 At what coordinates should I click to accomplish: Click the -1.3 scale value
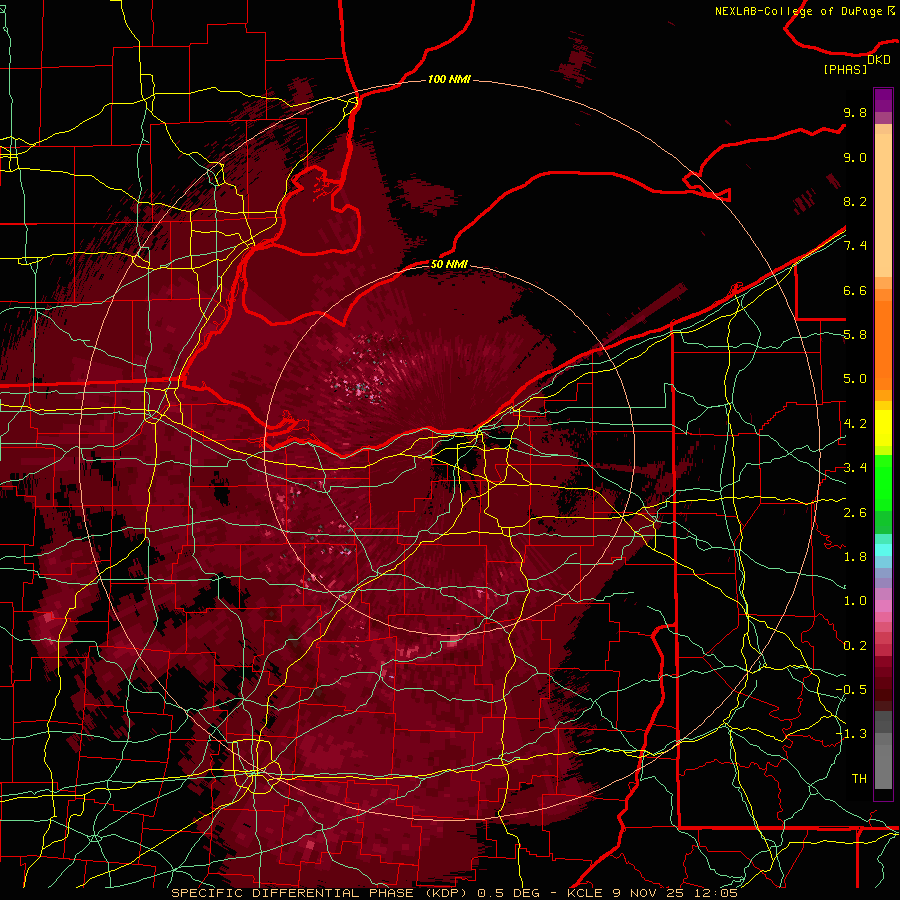[851, 734]
